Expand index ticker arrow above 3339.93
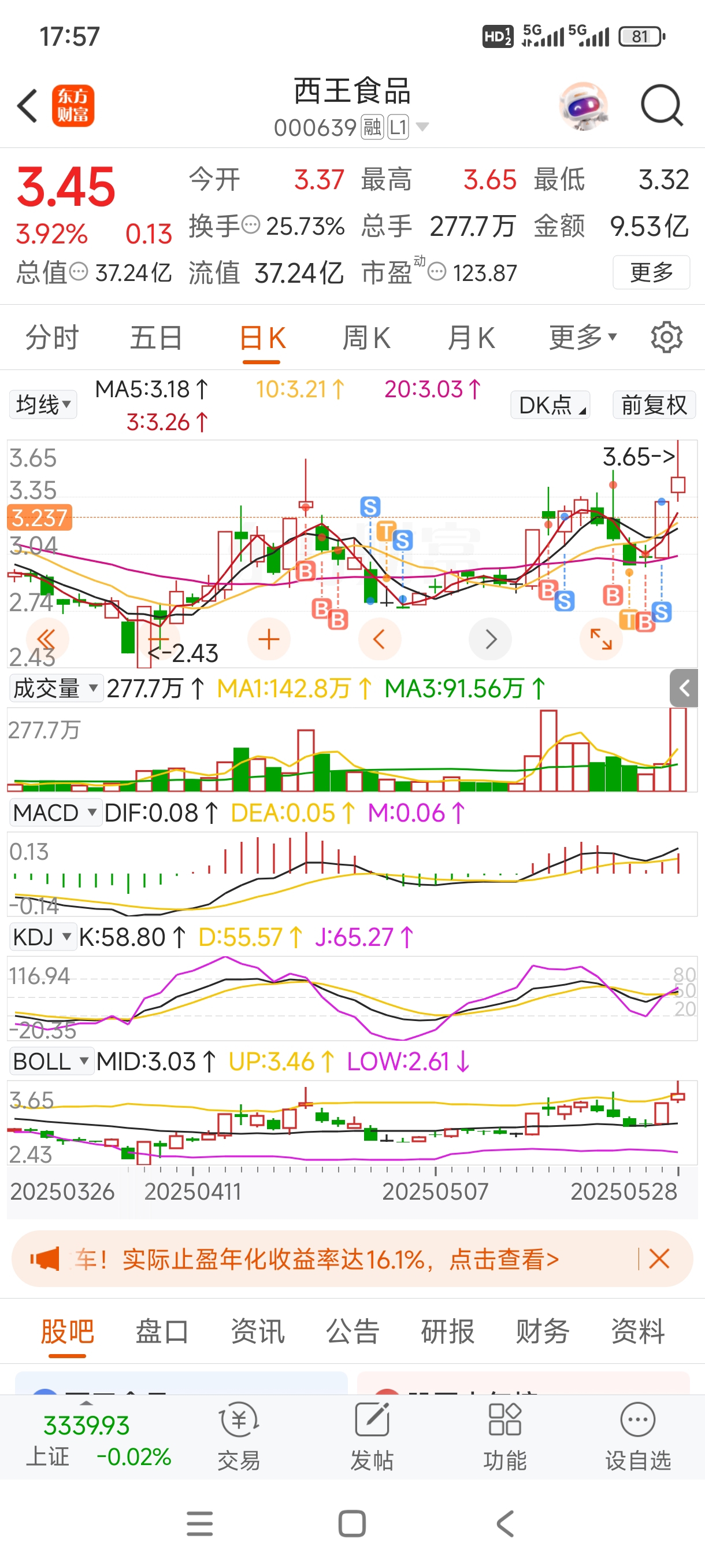The height and width of the screenshot is (1568, 705). tap(86, 1403)
